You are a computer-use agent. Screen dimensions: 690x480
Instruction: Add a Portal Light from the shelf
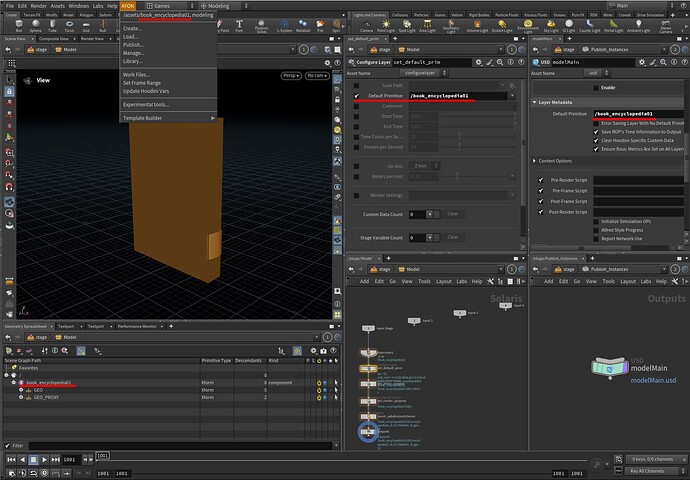click(613, 26)
